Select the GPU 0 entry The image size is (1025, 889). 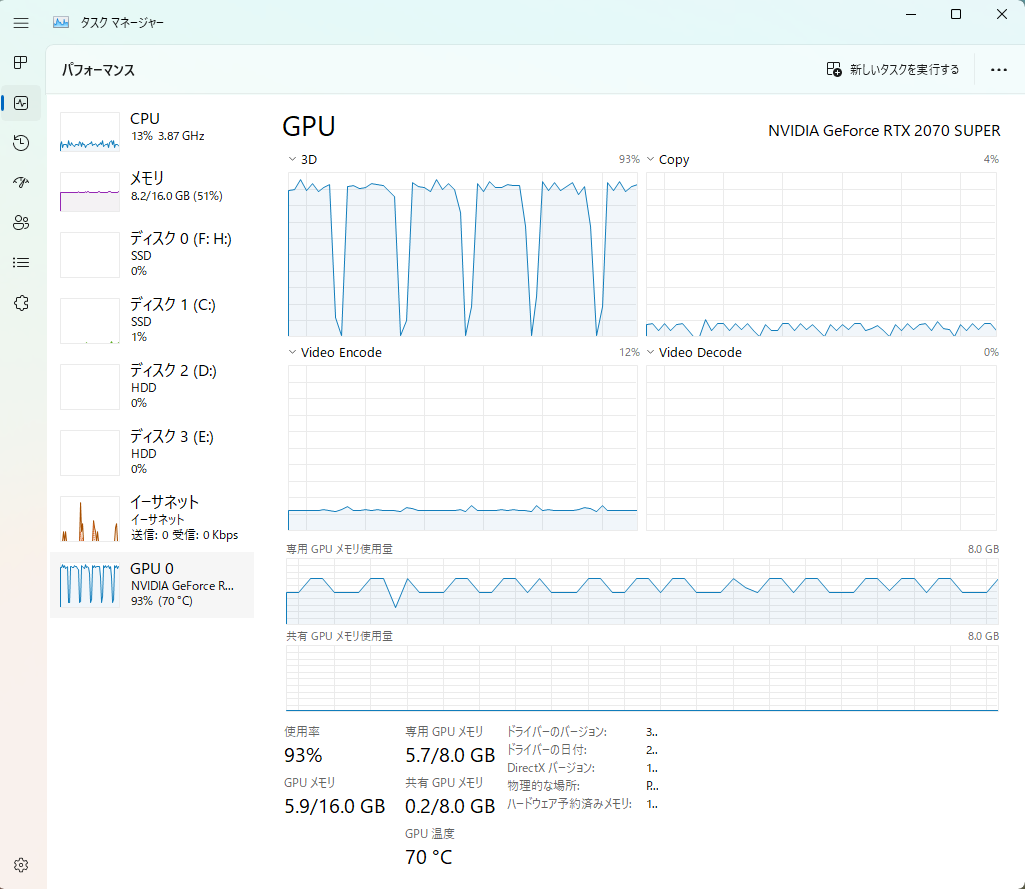point(152,585)
